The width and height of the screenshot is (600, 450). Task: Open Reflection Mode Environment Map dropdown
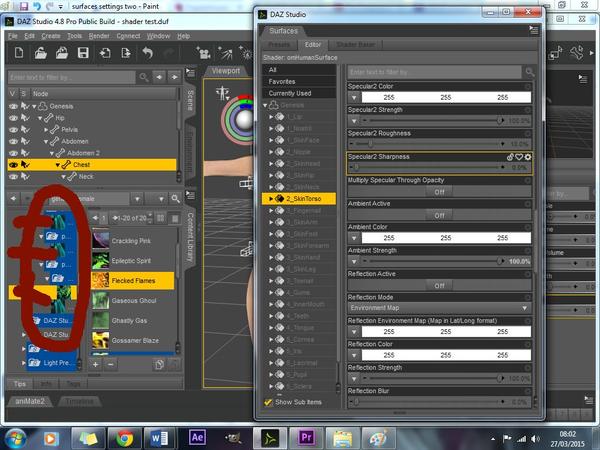(x=439, y=308)
